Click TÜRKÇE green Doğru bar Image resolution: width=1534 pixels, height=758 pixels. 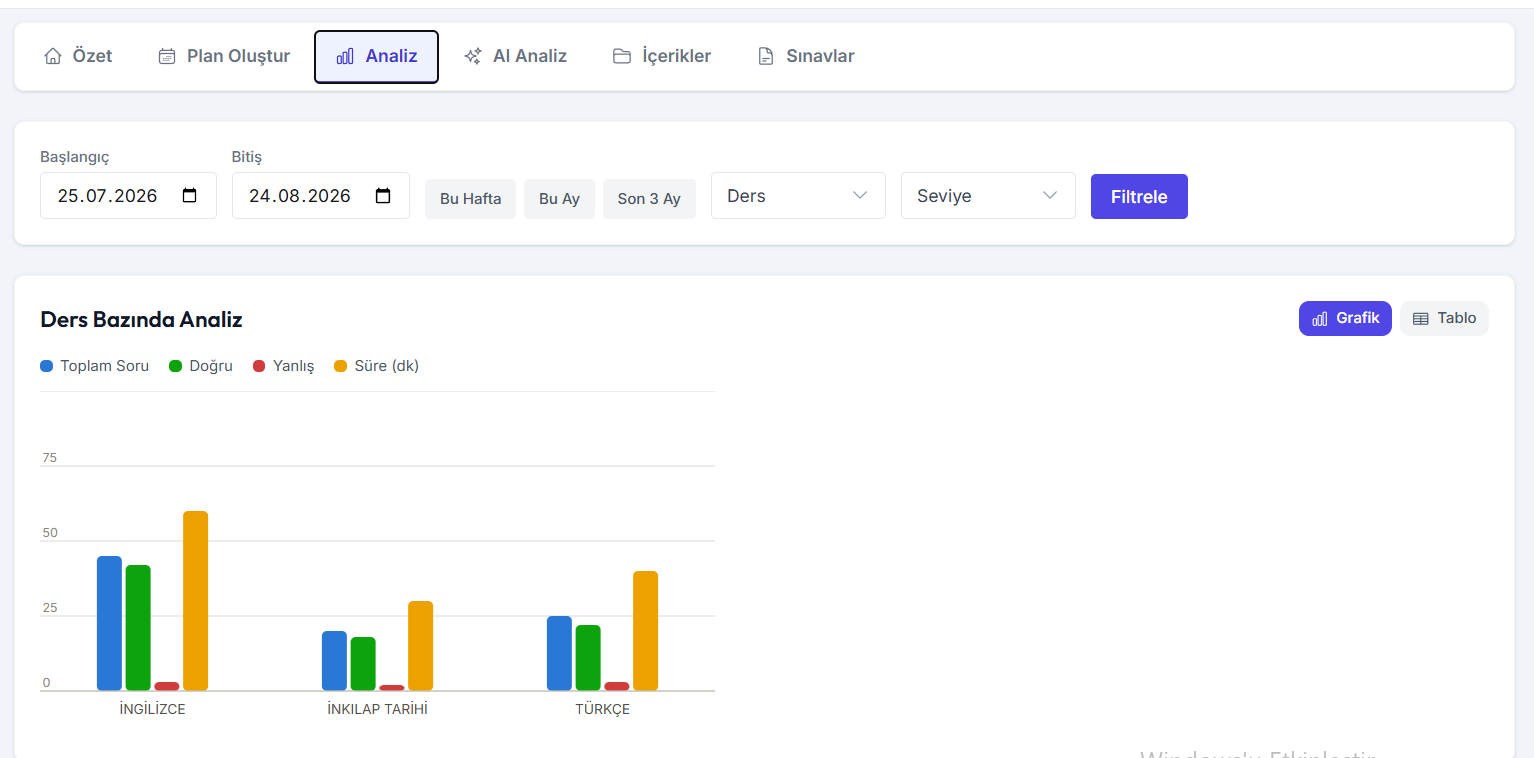tap(588, 658)
